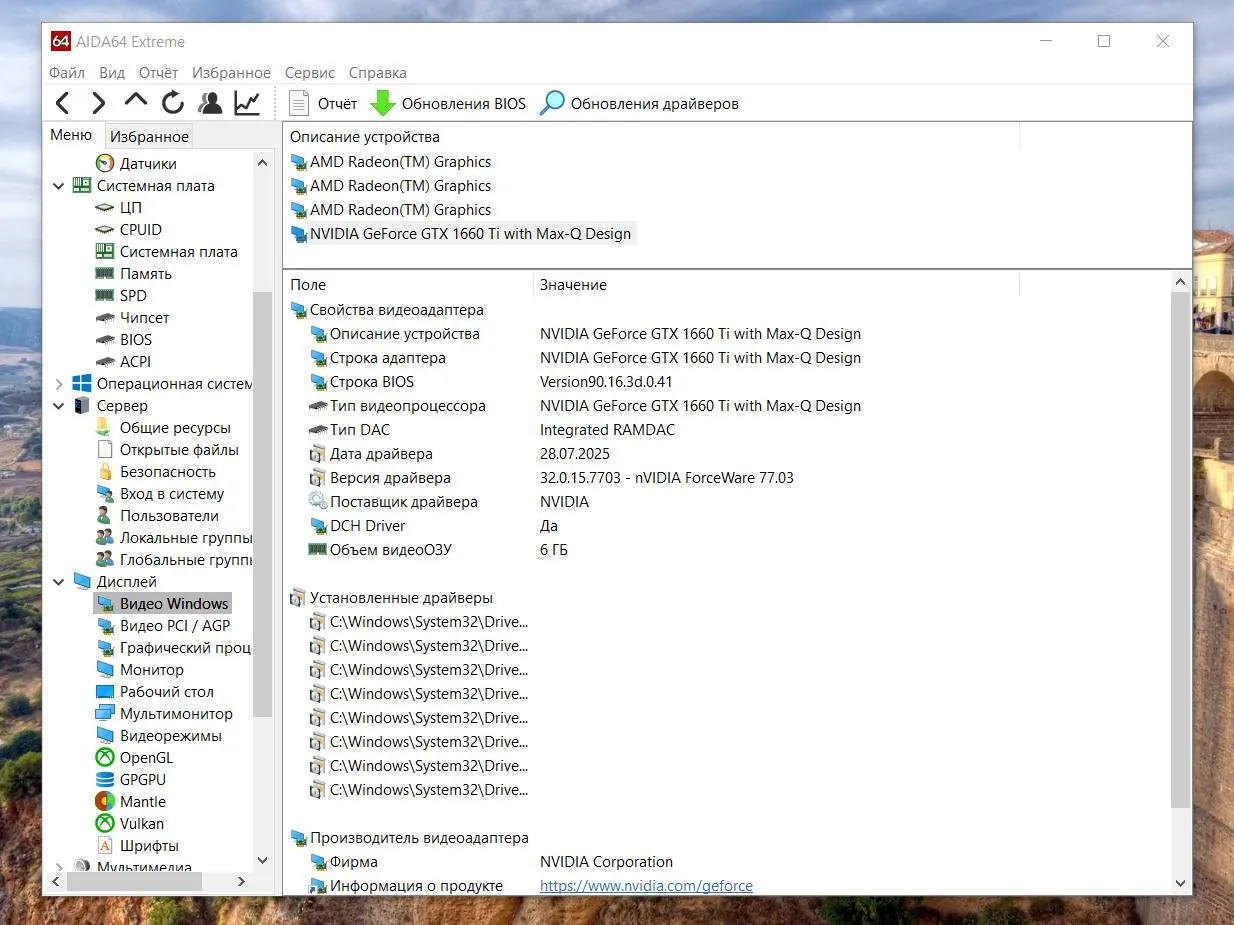Go back with the left arrow toolbar icon
The image size is (1234, 925).
tap(62, 103)
